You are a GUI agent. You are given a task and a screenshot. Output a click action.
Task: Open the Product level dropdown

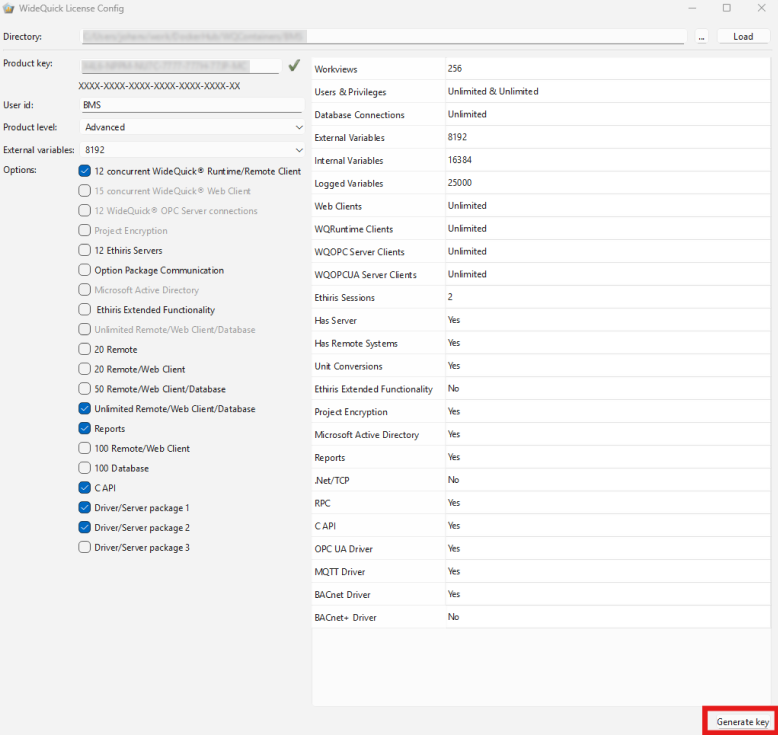pyautogui.click(x=192, y=127)
